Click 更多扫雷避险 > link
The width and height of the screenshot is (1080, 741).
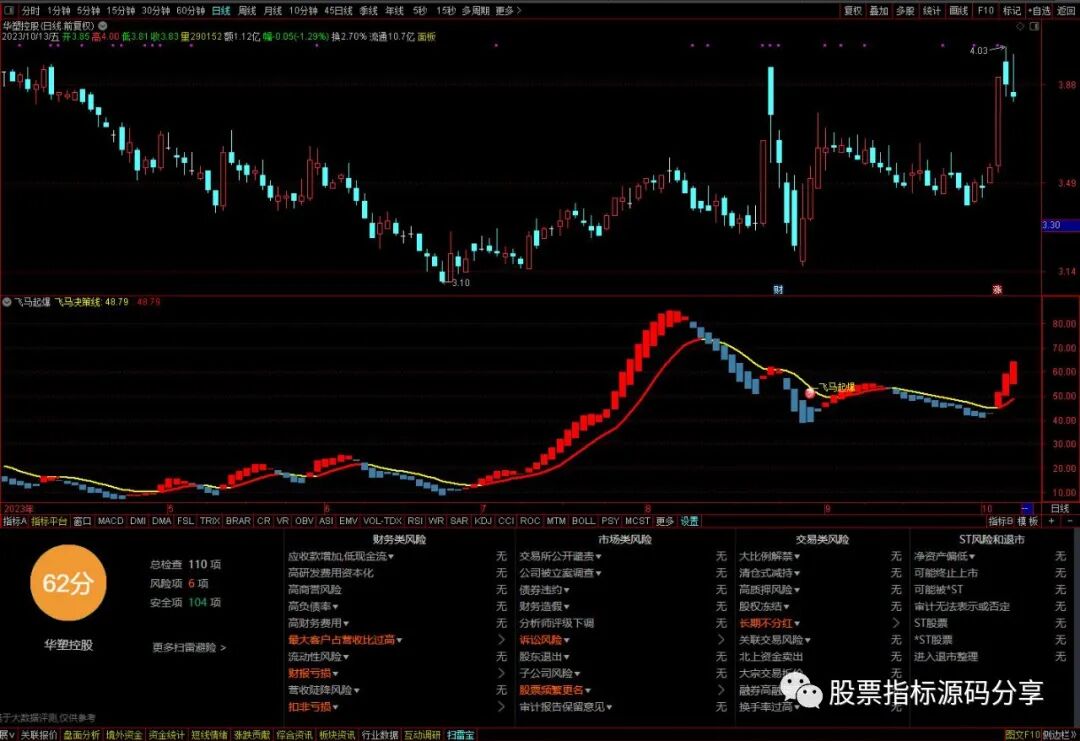tap(189, 647)
